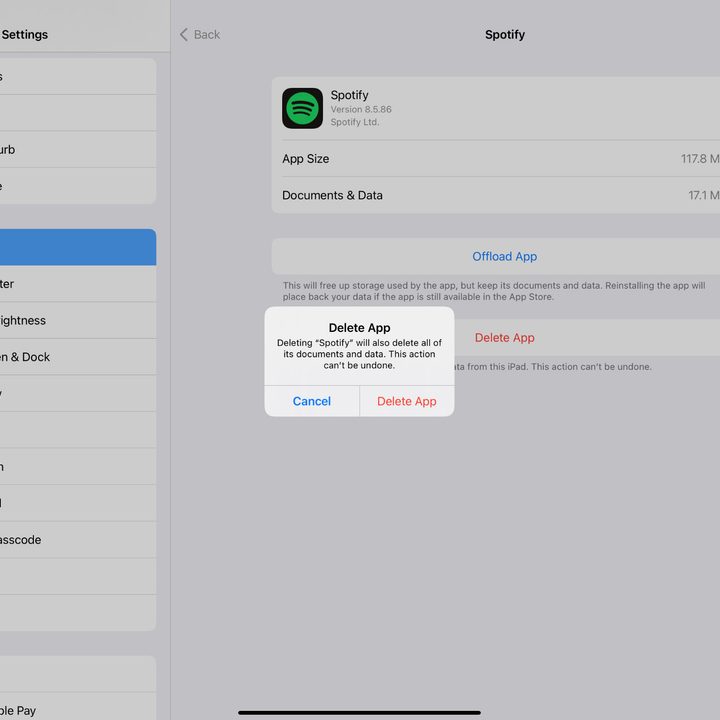Click the home indicator bar at bottom
The image size is (720, 720).
click(x=360, y=713)
